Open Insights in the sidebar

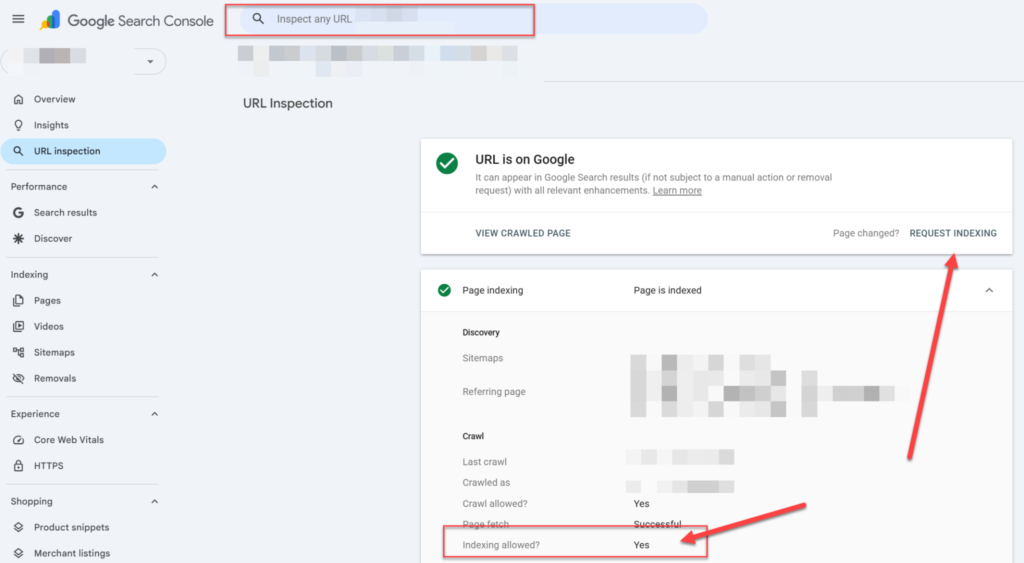[x=51, y=125]
